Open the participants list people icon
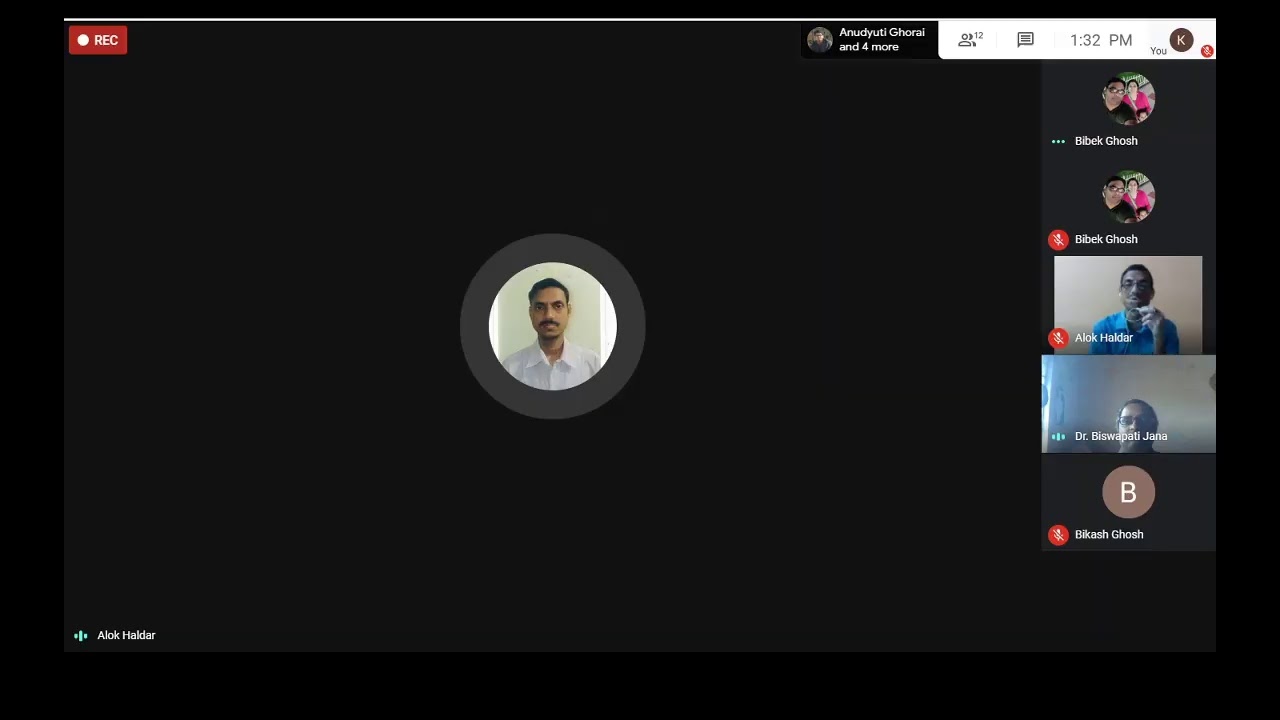The height and width of the screenshot is (720, 1280). tap(966, 40)
